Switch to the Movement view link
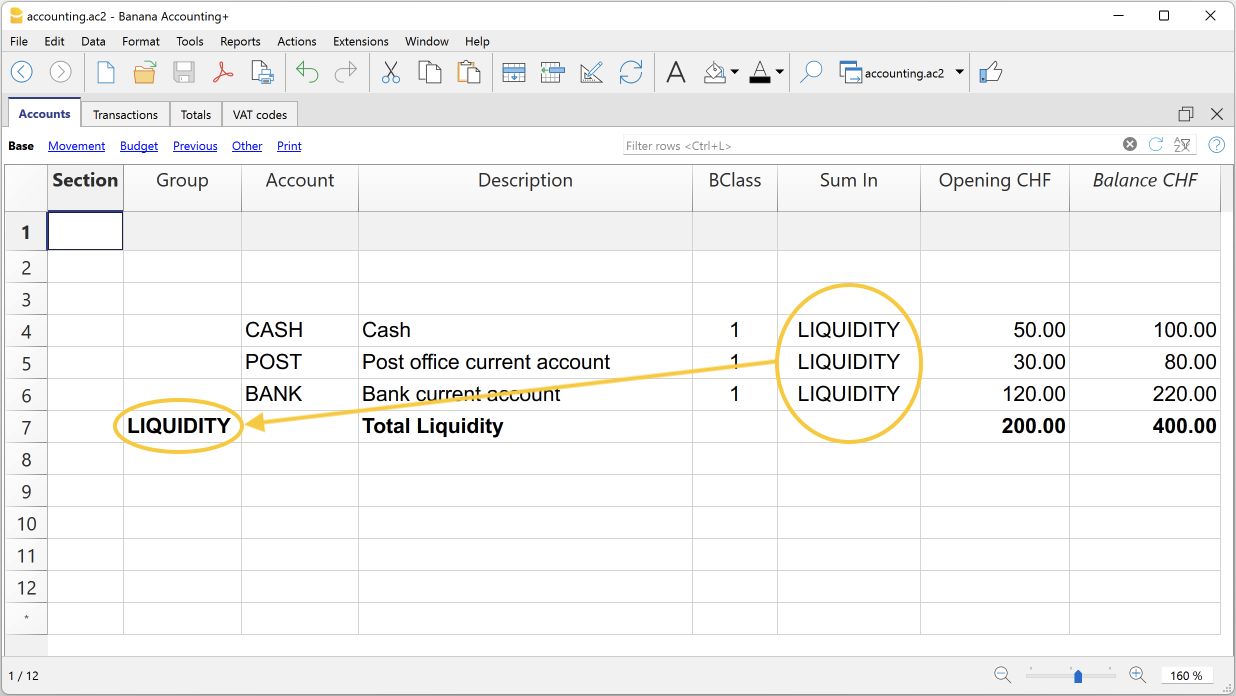 point(76,146)
